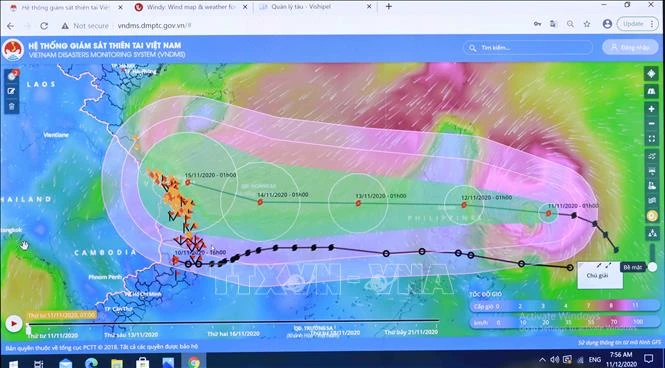
Task: Expand hidden system tray icons arrow
Action: 542,360
